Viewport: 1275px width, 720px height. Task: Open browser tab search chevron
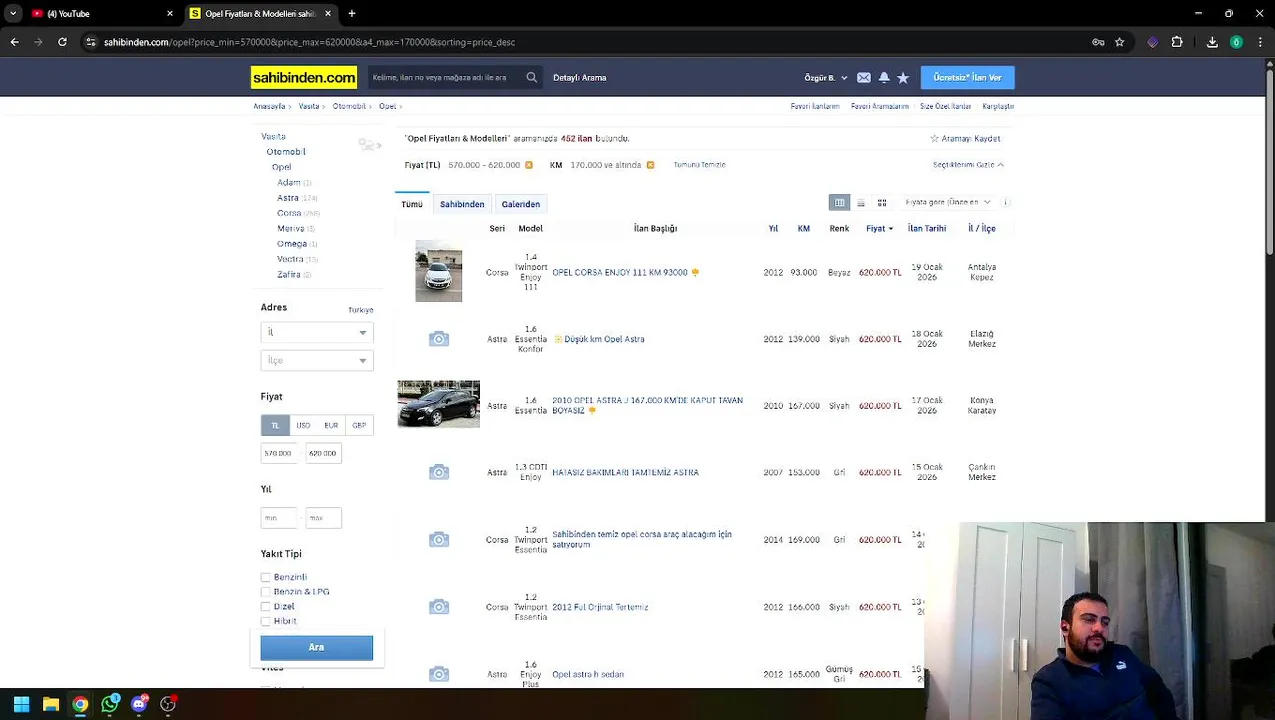(x=13, y=13)
